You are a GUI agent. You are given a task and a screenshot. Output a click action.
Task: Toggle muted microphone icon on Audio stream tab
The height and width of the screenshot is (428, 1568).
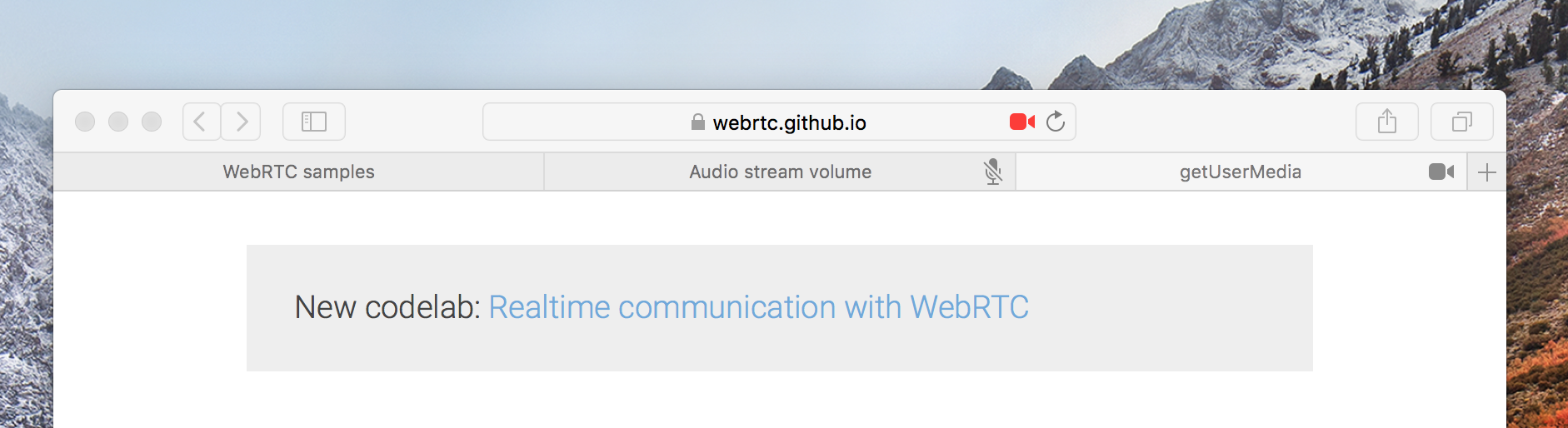[x=992, y=172]
